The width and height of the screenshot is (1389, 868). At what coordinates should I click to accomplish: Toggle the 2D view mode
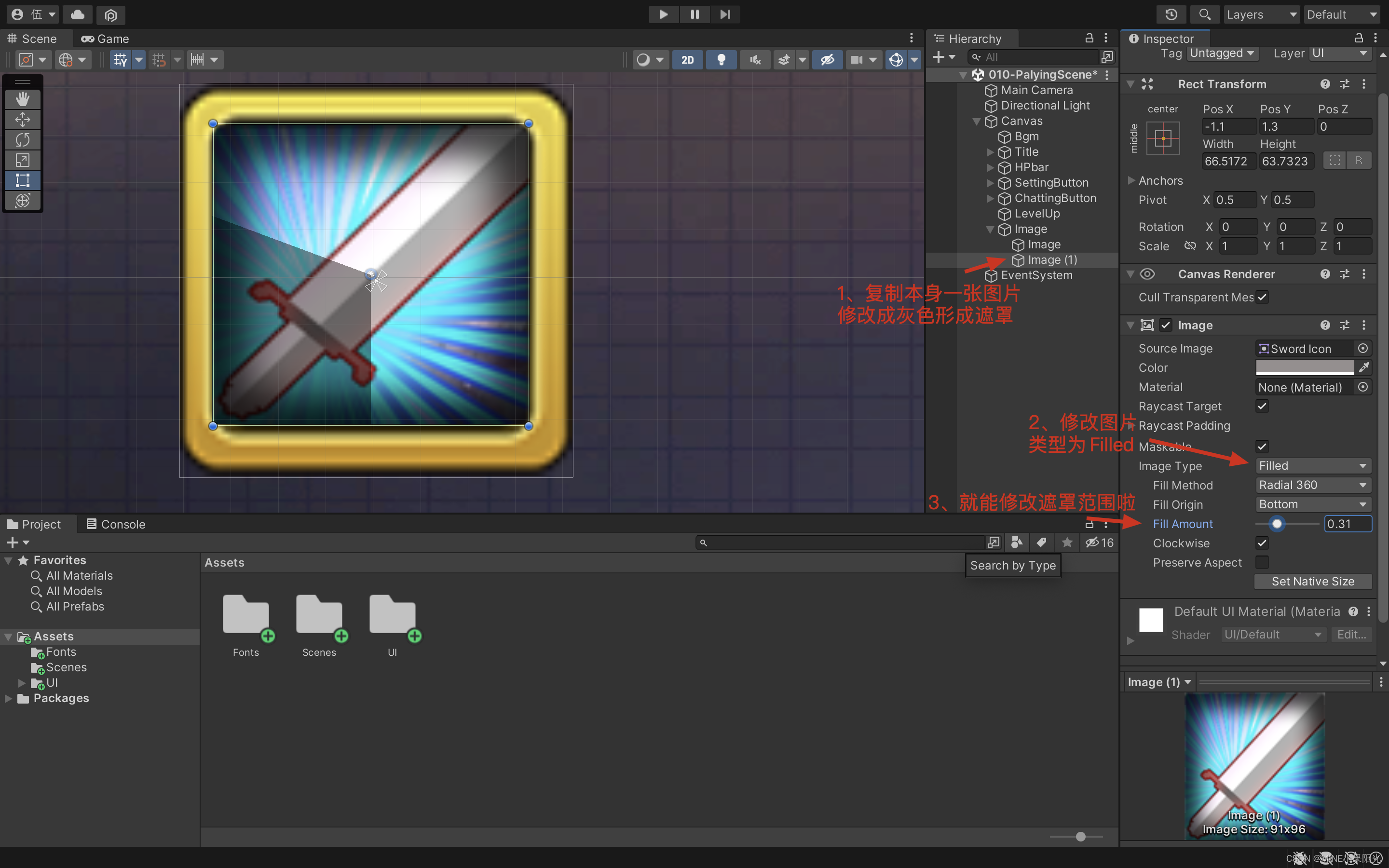tap(688, 60)
